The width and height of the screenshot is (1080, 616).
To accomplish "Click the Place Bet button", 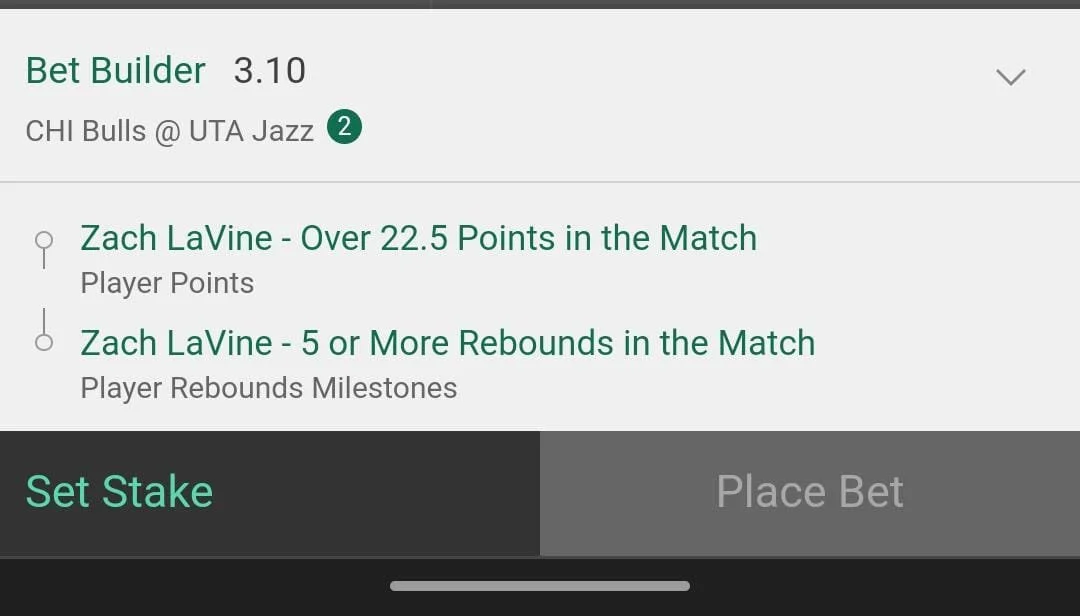I will [810, 493].
